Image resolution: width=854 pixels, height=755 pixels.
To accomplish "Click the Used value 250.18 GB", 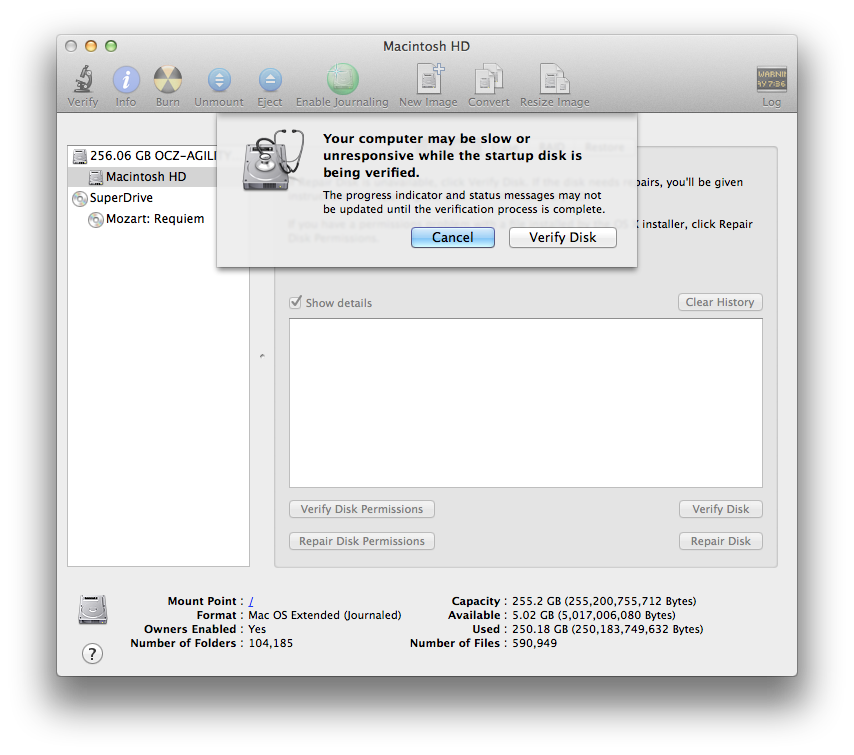I will click(607, 629).
